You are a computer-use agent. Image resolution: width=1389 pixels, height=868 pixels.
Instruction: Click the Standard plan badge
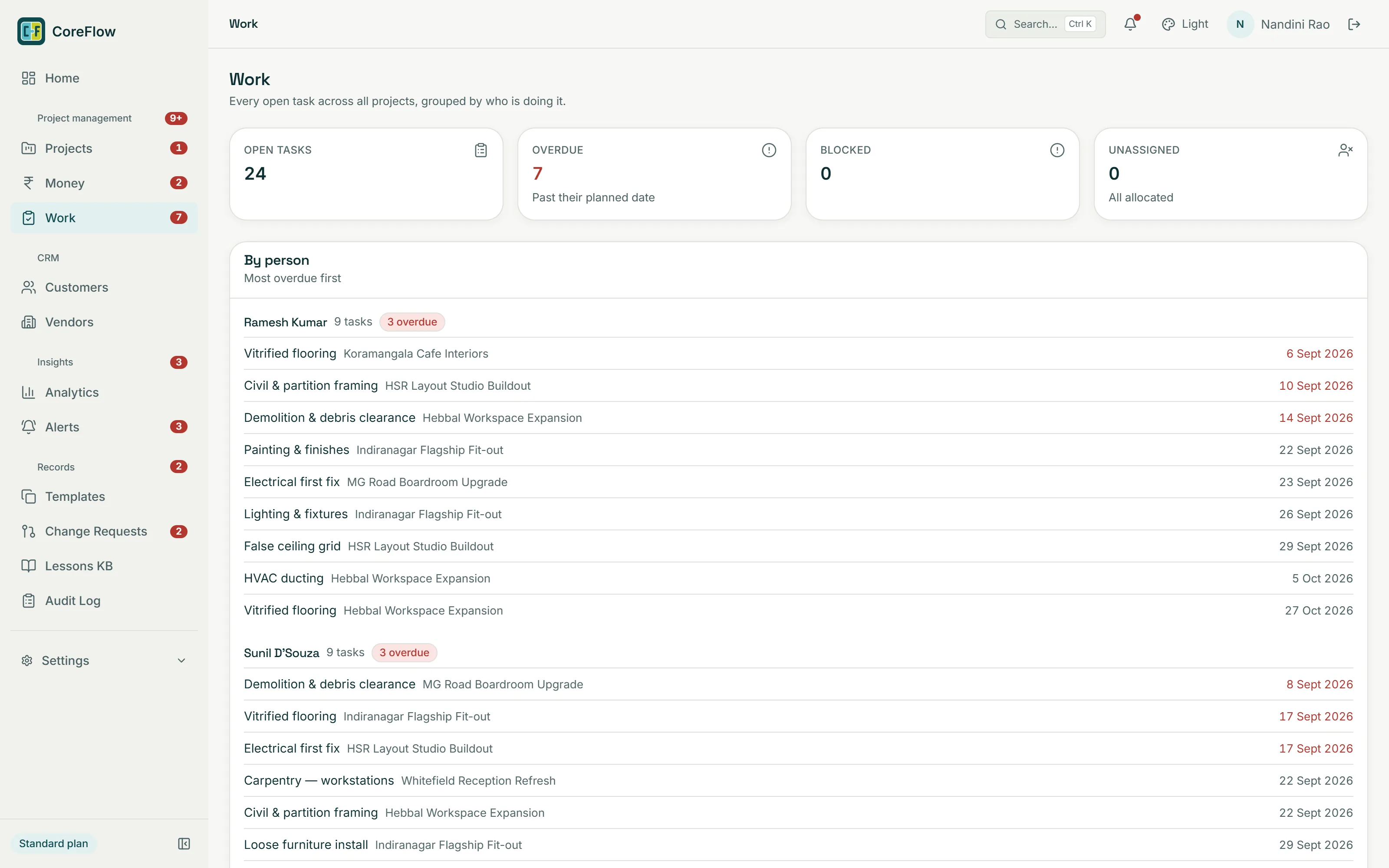(x=53, y=843)
